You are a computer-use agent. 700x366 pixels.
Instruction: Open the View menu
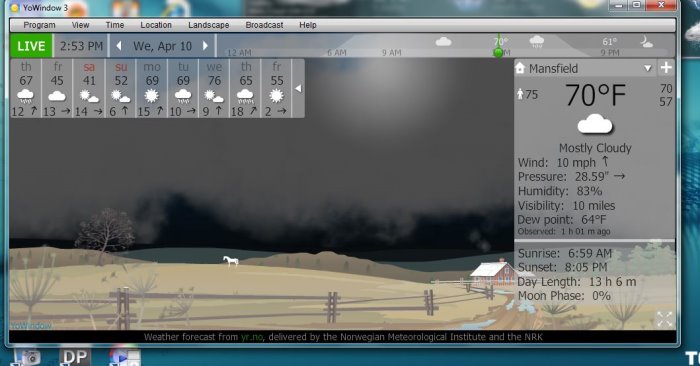coord(80,25)
